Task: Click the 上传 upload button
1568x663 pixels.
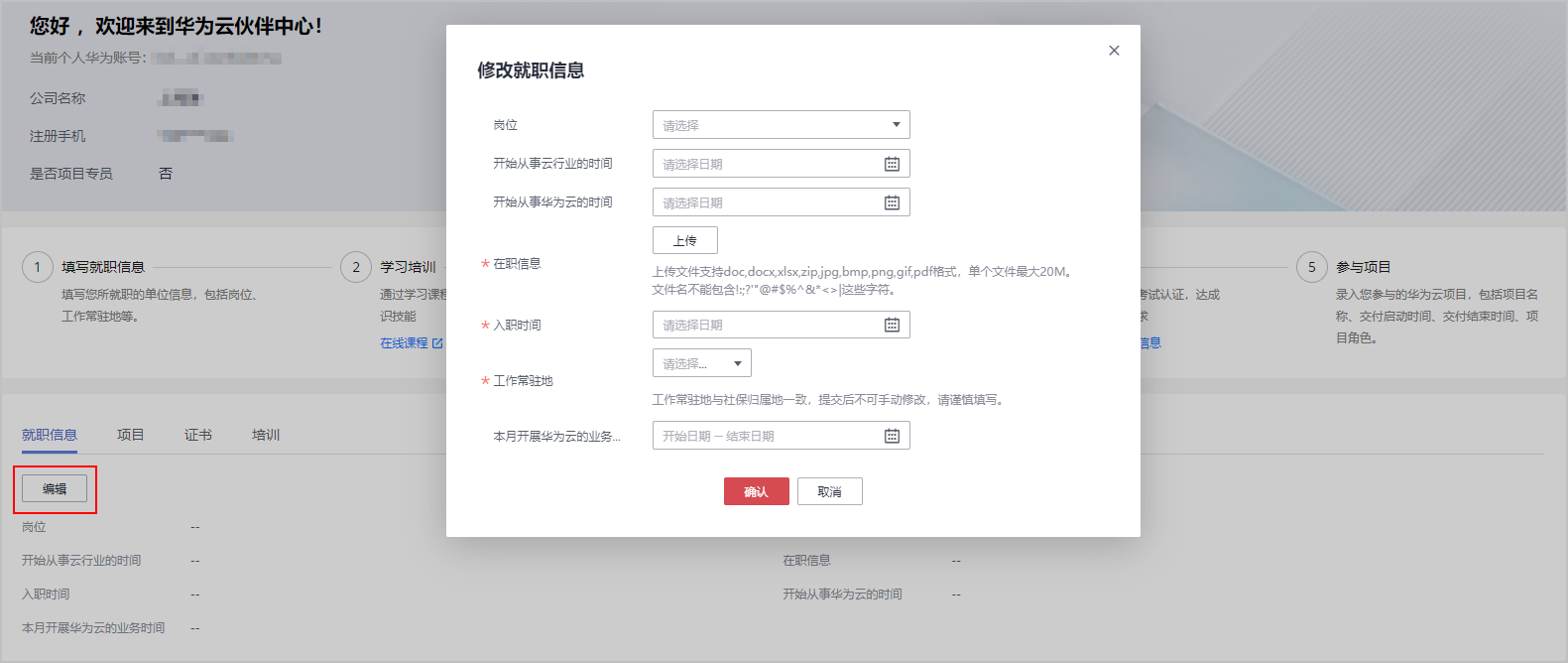Action: click(684, 240)
